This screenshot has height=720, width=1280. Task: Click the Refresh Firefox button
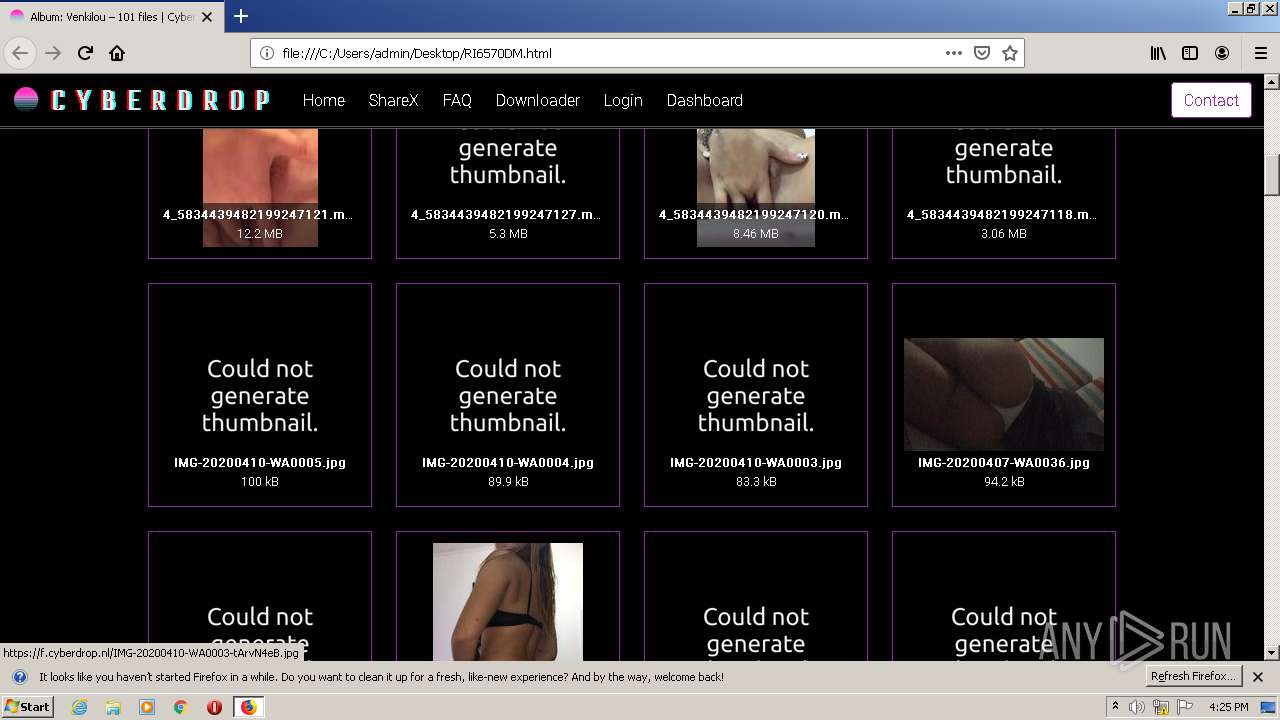(1194, 677)
